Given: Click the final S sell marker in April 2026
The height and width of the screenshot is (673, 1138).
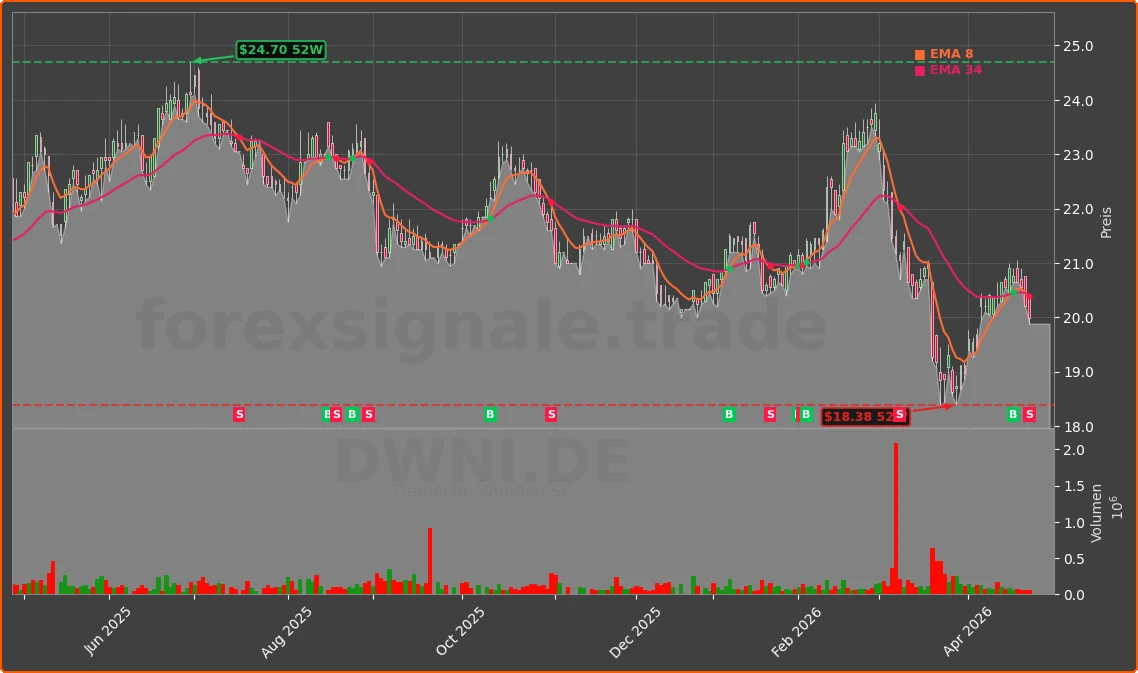Looking at the screenshot, I should 1029,415.
